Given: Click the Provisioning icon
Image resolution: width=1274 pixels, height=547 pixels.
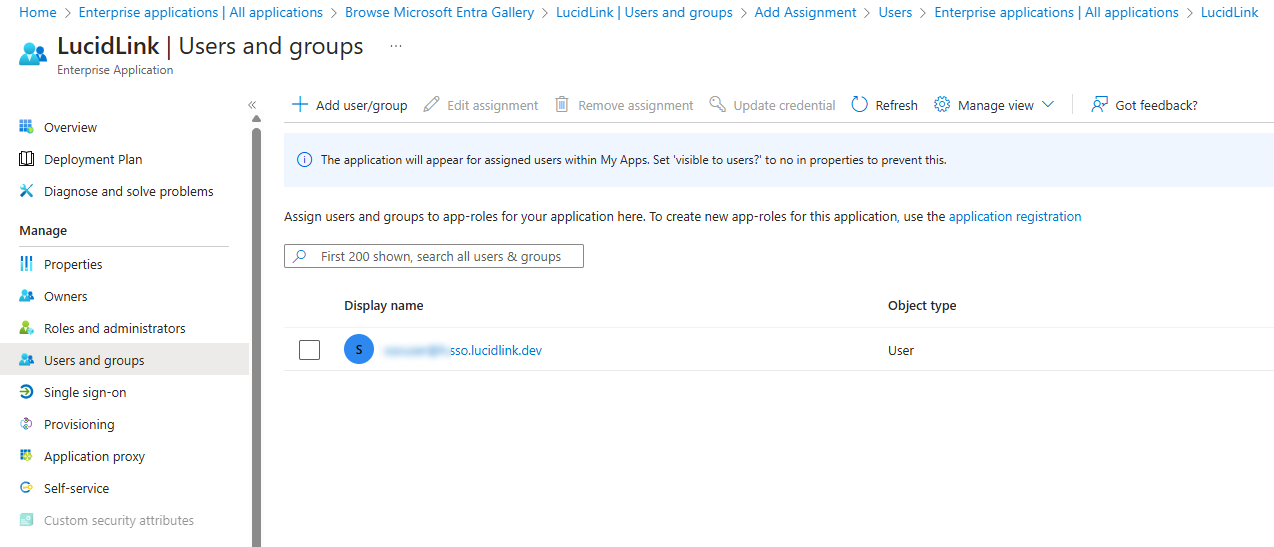Looking at the screenshot, I should (x=27, y=424).
